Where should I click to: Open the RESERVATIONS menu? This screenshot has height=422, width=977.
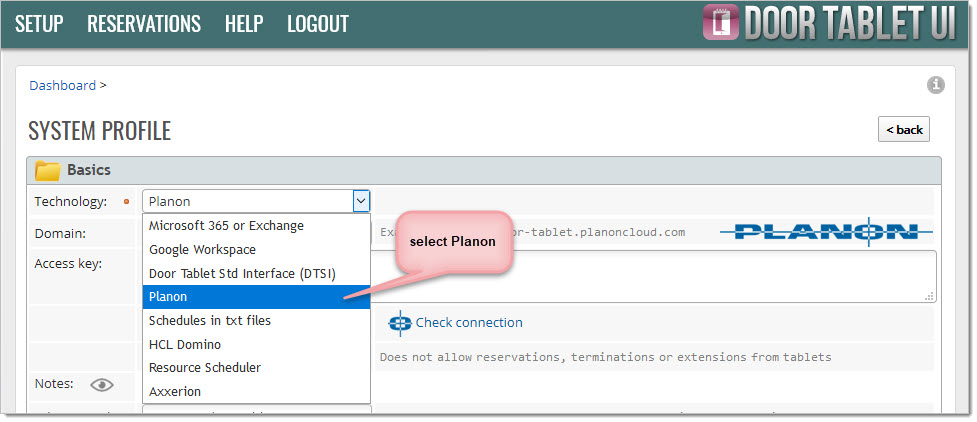coord(144,24)
